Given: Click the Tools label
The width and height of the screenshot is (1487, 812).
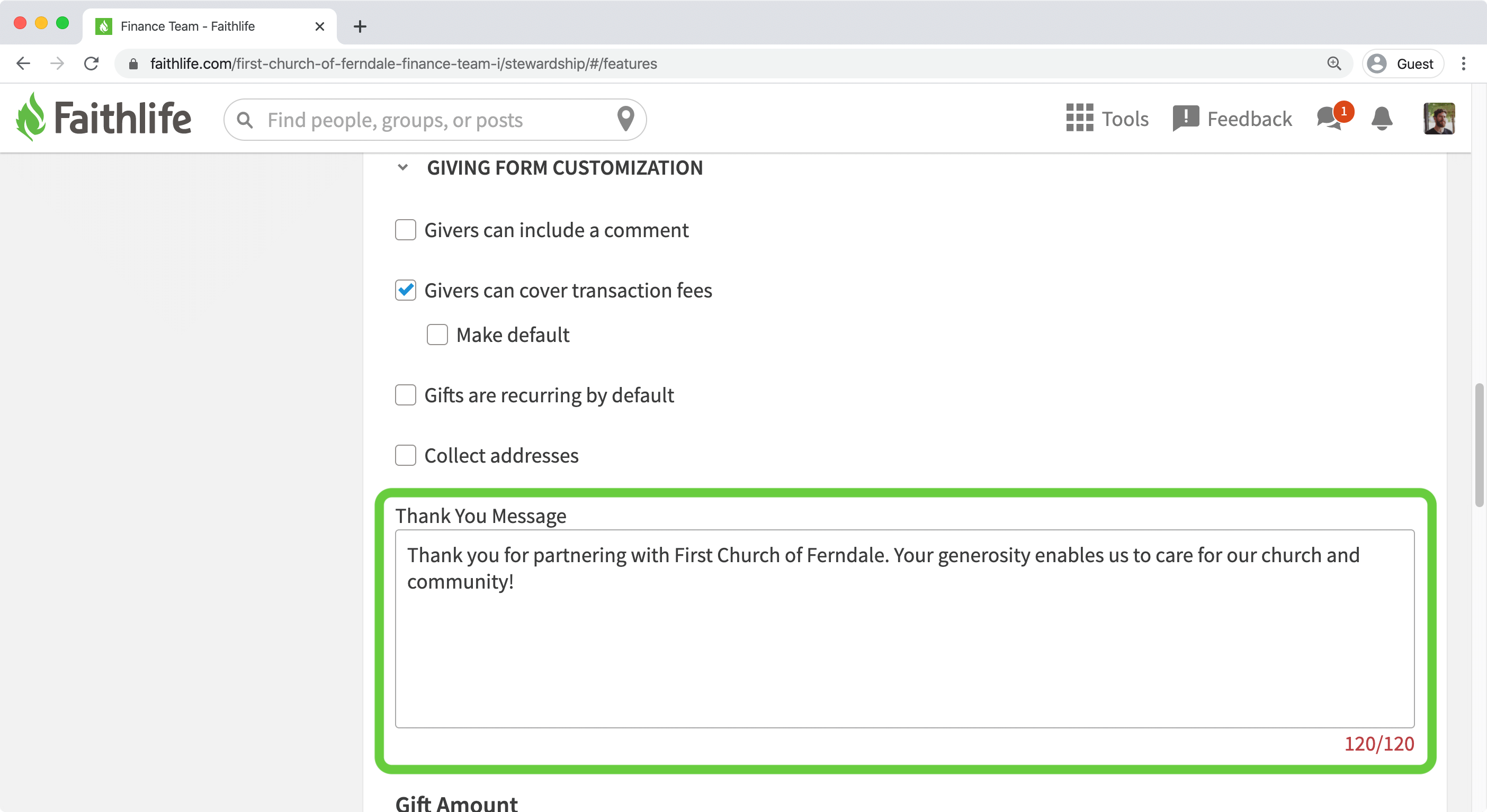Looking at the screenshot, I should click(x=1125, y=119).
